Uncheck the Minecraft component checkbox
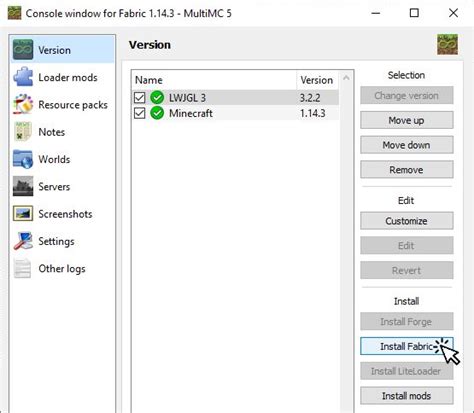The image size is (474, 413). coord(140,113)
